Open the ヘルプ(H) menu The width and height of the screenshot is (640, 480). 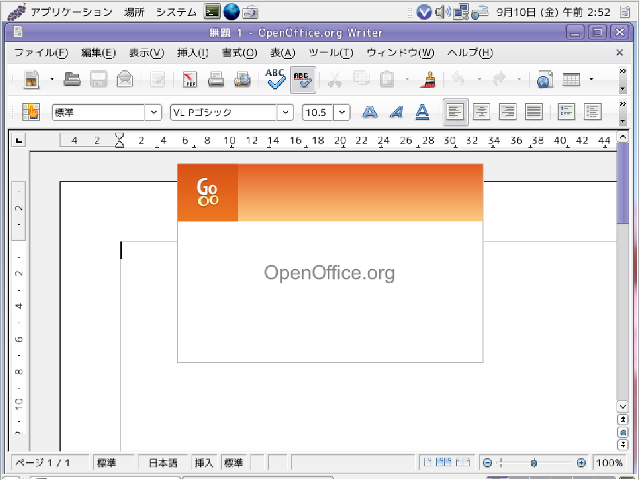[470, 53]
